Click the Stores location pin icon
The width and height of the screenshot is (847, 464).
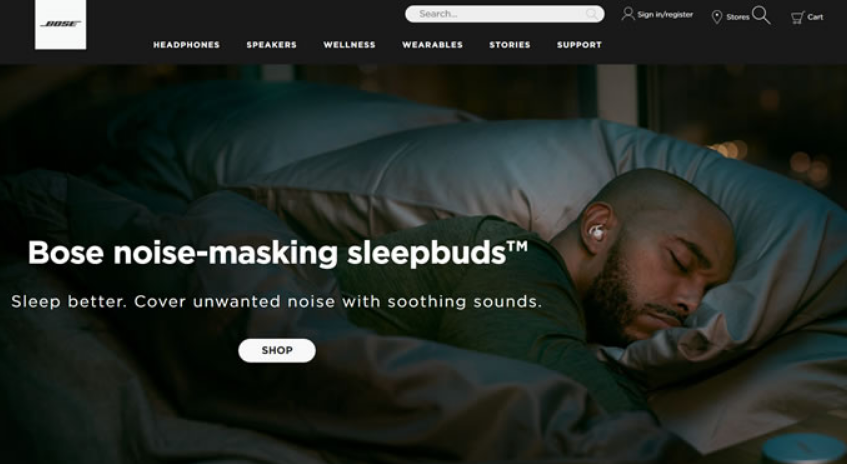tap(717, 17)
